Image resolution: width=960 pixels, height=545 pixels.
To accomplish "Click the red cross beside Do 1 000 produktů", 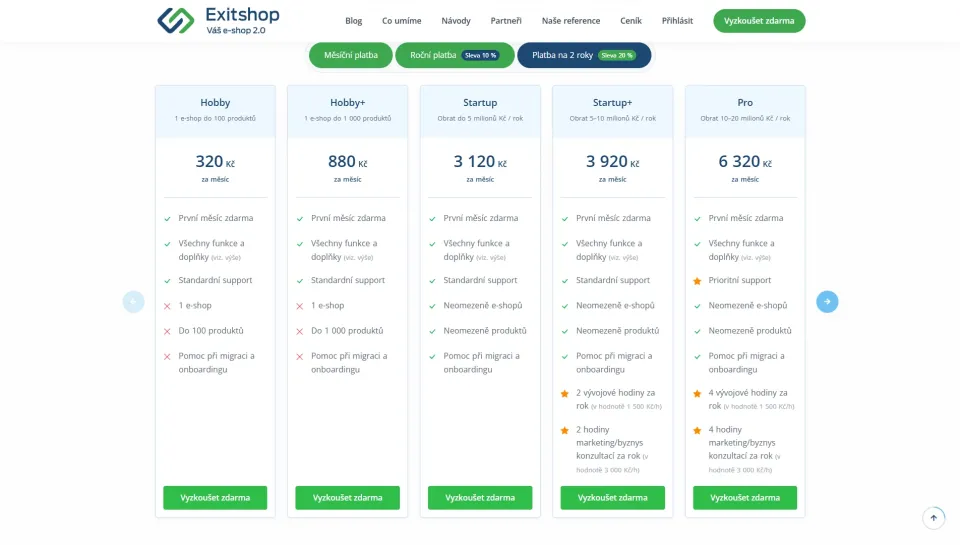I will 299,331.
